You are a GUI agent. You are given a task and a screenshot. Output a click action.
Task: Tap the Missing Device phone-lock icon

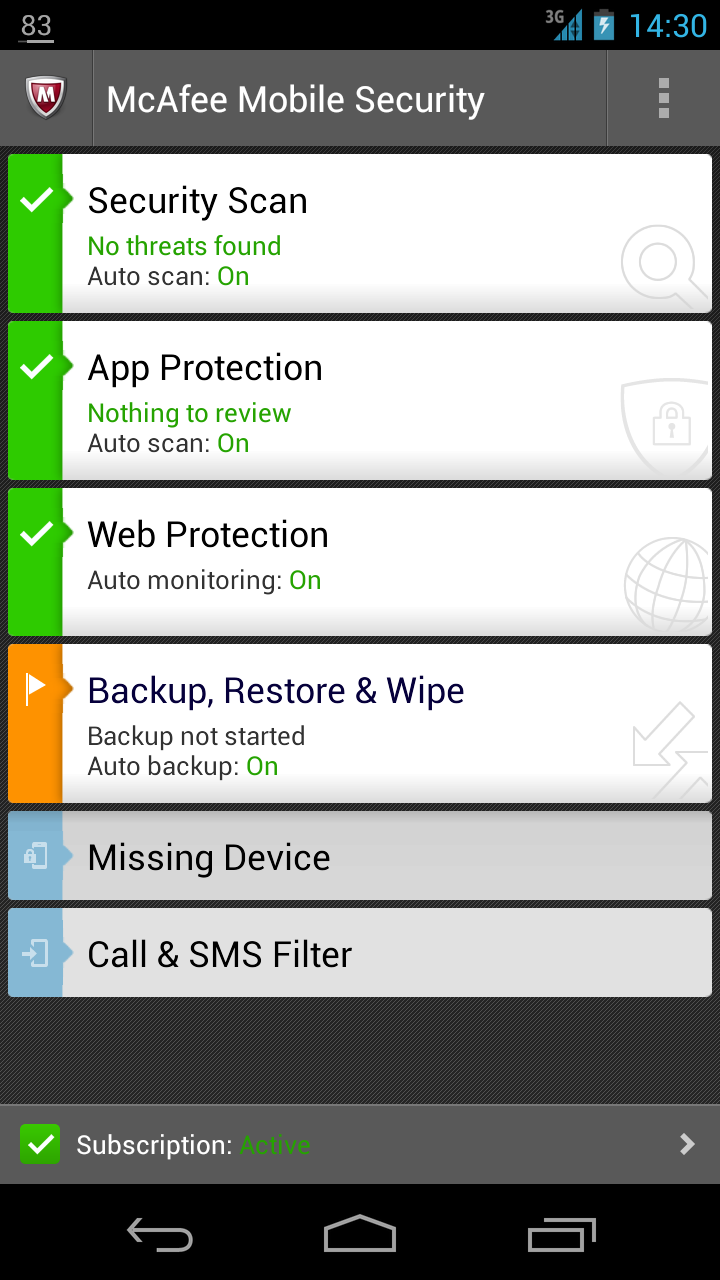pyautogui.click(x=35, y=856)
